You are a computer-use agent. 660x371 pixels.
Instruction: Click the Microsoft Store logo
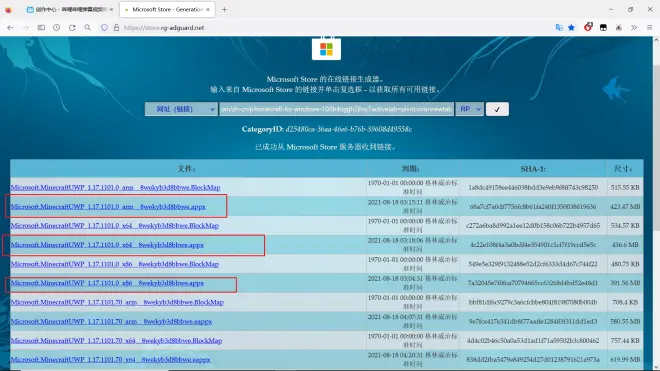326,48
